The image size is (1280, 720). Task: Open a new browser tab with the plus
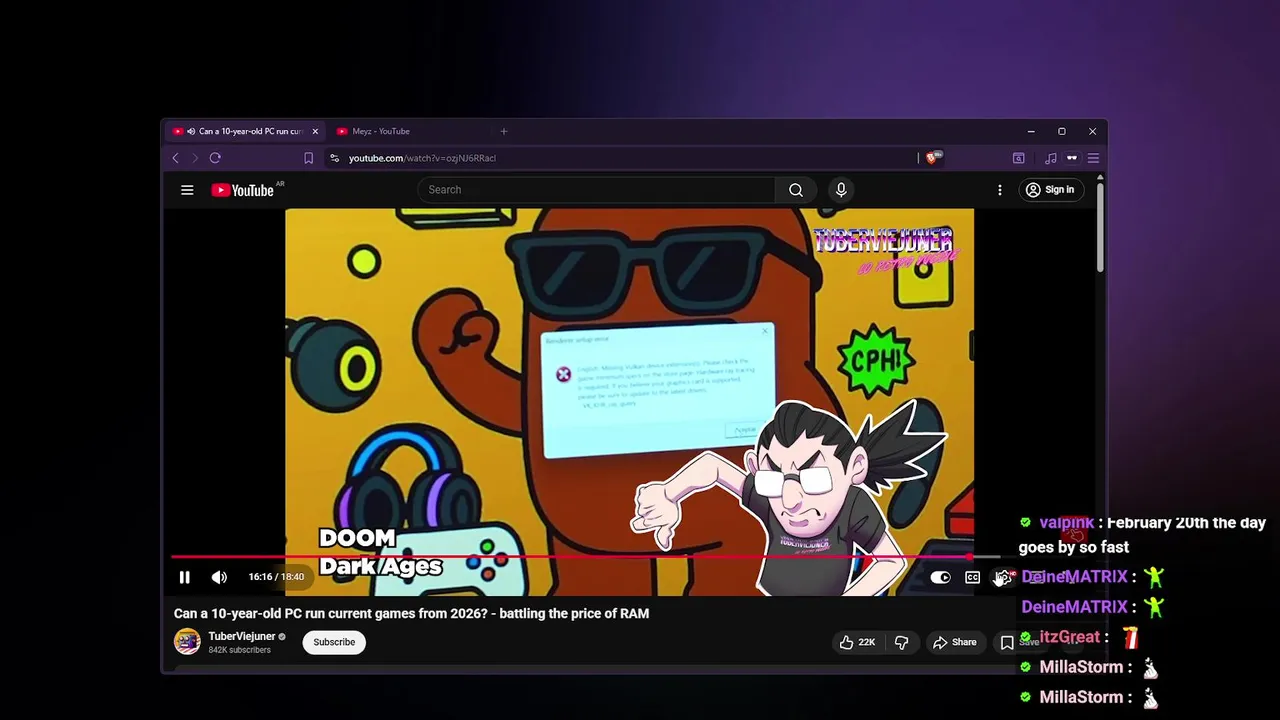pyautogui.click(x=504, y=131)
